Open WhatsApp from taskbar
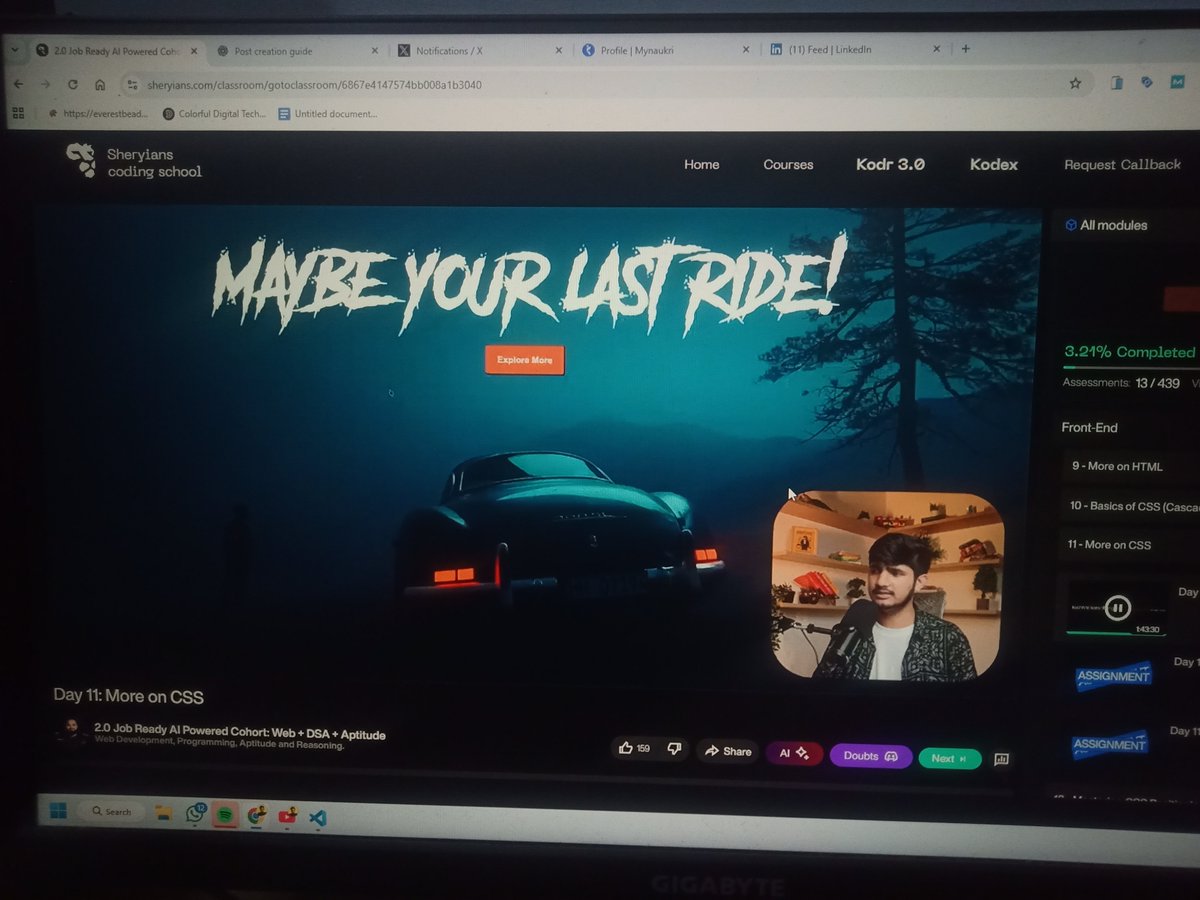 pyautogui.click(x=194, y=814)
